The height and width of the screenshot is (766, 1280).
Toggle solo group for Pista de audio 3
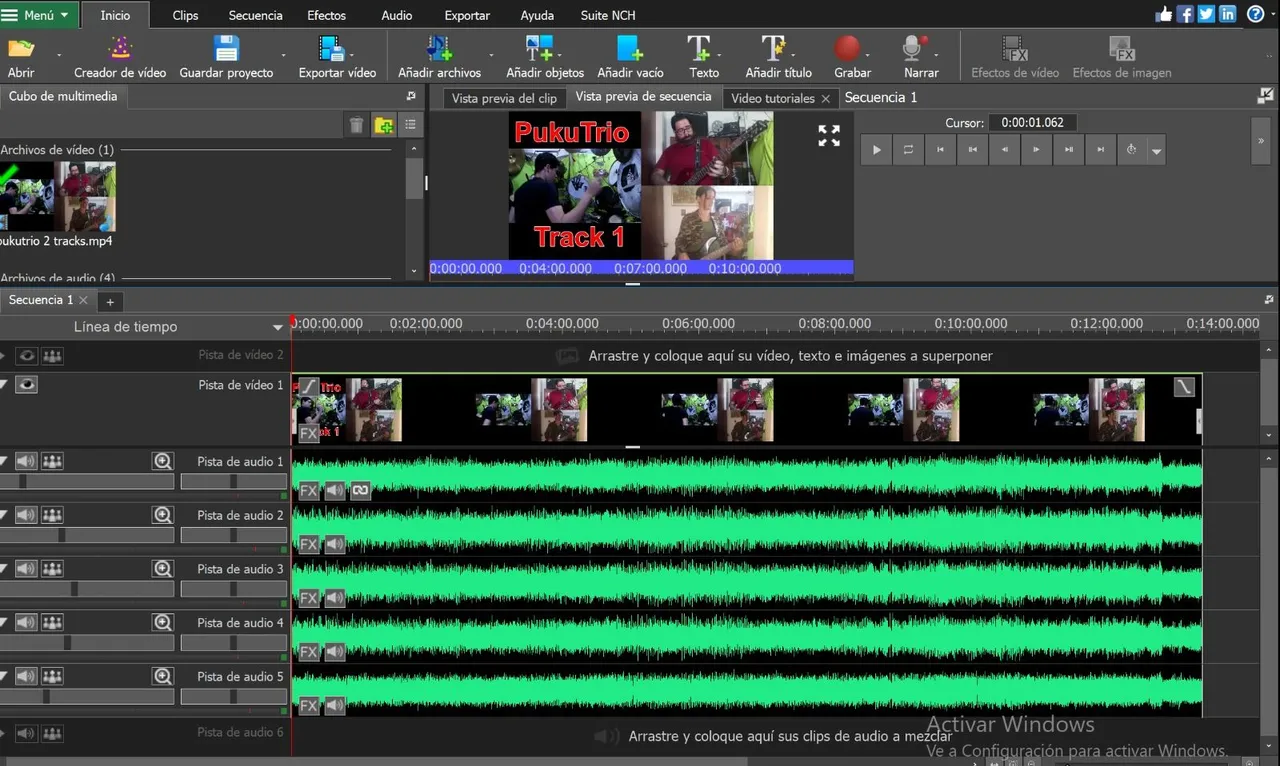pyautogui.click(x=52, y=568)
